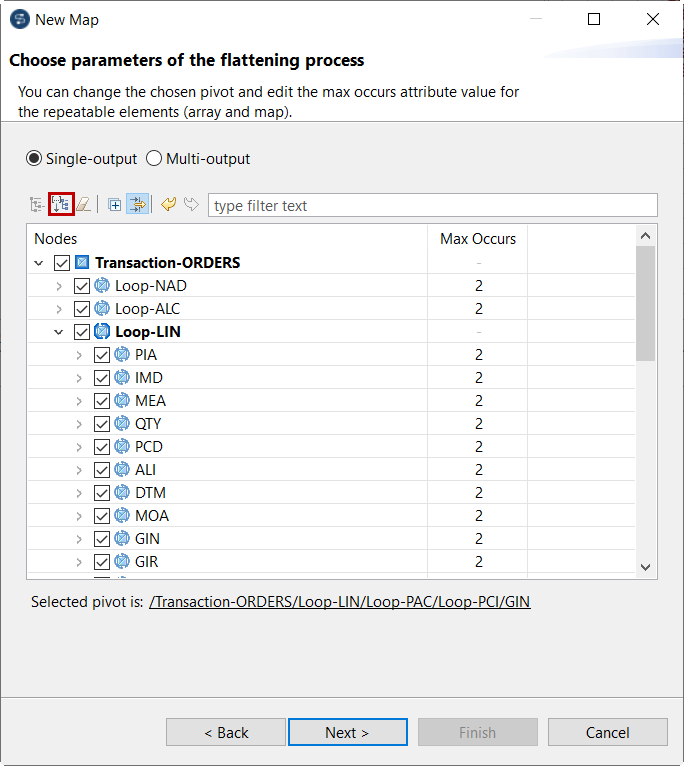This screenshot has width=684, height=766.
Task: Click the Expand All plus icon
Action: [115, 205]
